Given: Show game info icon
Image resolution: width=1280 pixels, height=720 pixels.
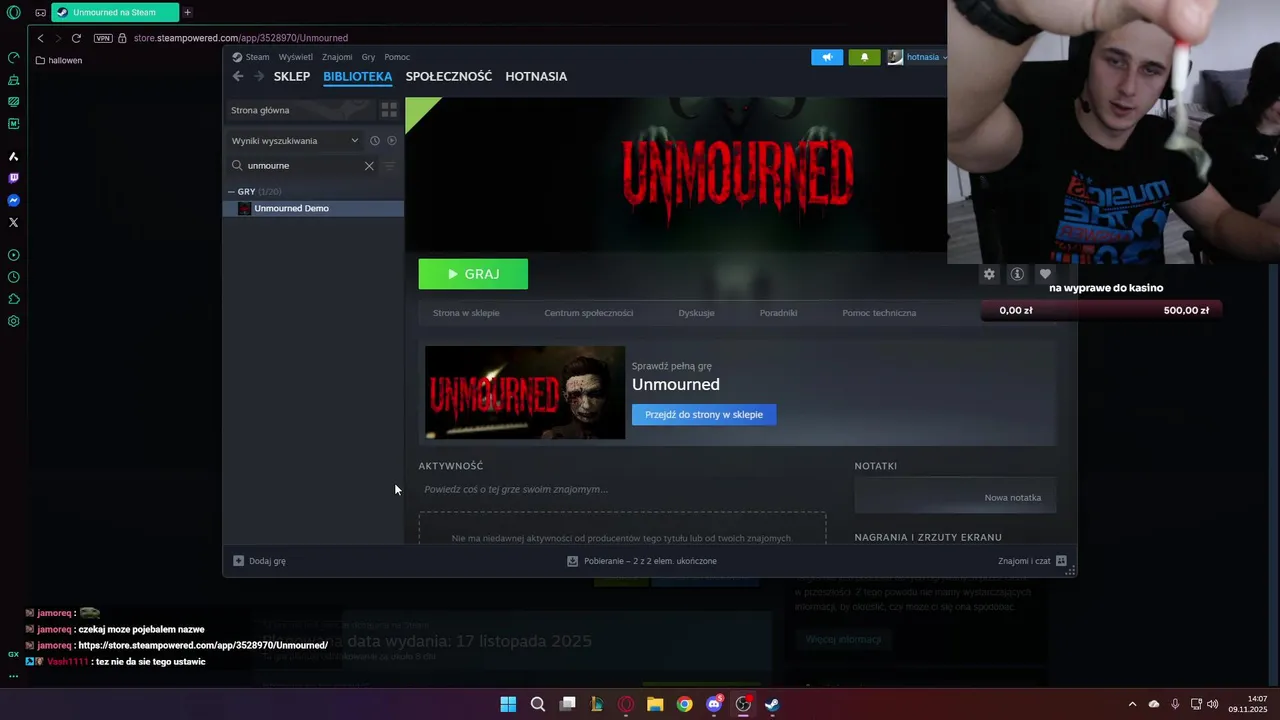Looking at the screenshot, I should [1017, 274].
